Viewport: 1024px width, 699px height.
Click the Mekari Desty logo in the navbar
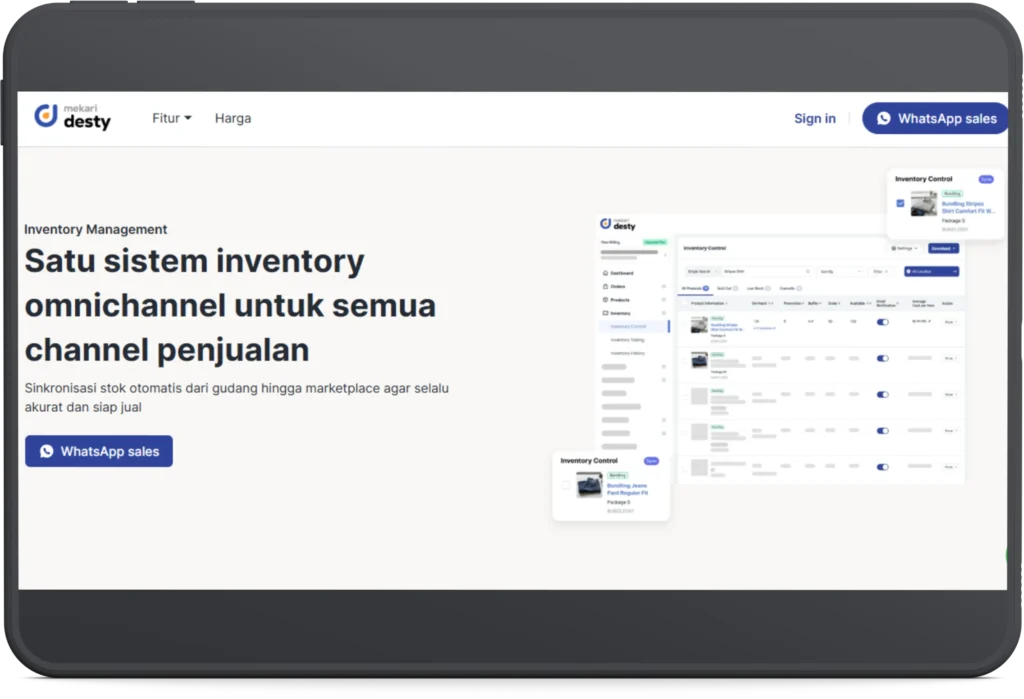point(72,117)
